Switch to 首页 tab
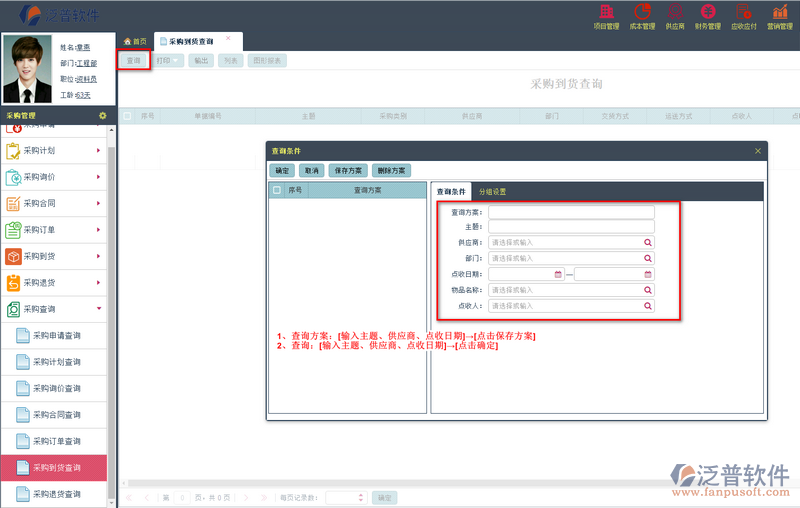Screen dimensions: 800x508 pos(135,42)
